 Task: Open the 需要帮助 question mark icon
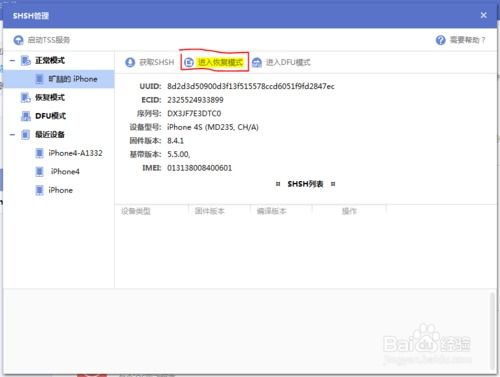(440, 40)
